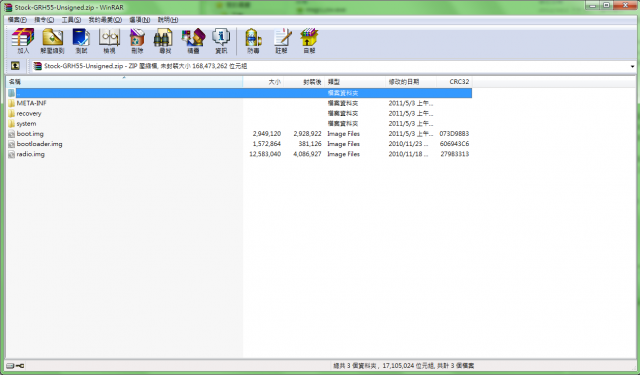Click CRC32 value 073D9883
The height and width of the screenshot is (375, 640).
pyautogui.click(x=454, y=134)
